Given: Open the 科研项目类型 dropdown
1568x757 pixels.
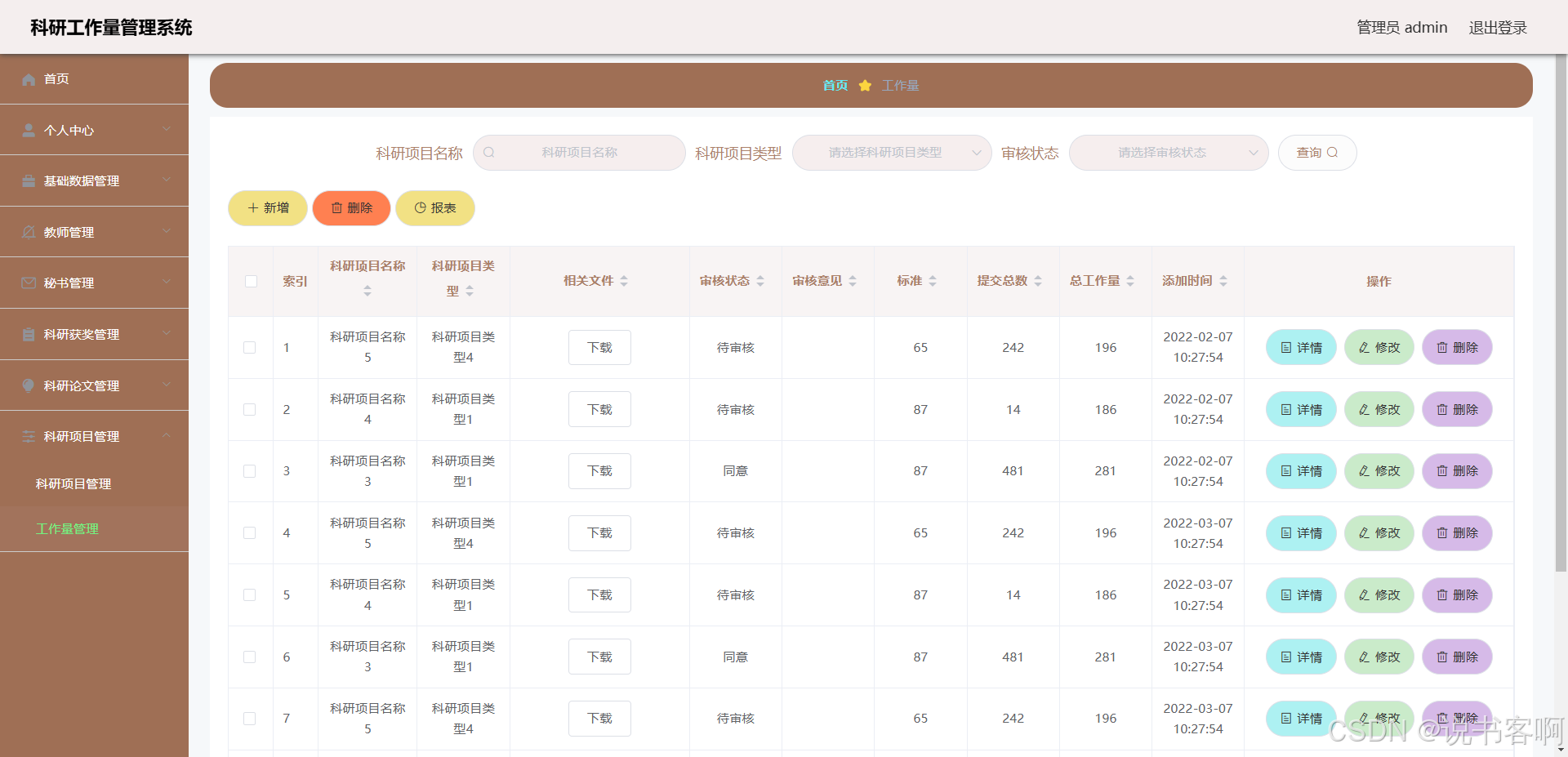Looking at the screenshot, I should (892, 153).
